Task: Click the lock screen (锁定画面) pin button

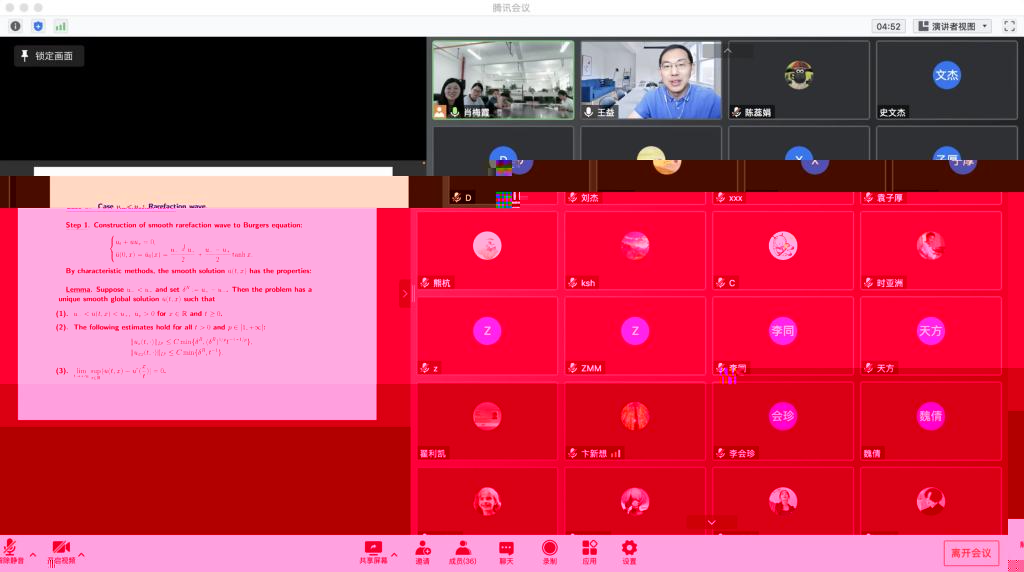Action: coord(48,56)
